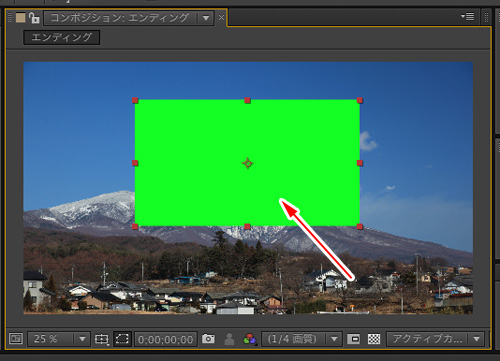Viewport: 500px width, 361px height.
Task: Click the エンディング breadcrumb button
Action: 61,37
